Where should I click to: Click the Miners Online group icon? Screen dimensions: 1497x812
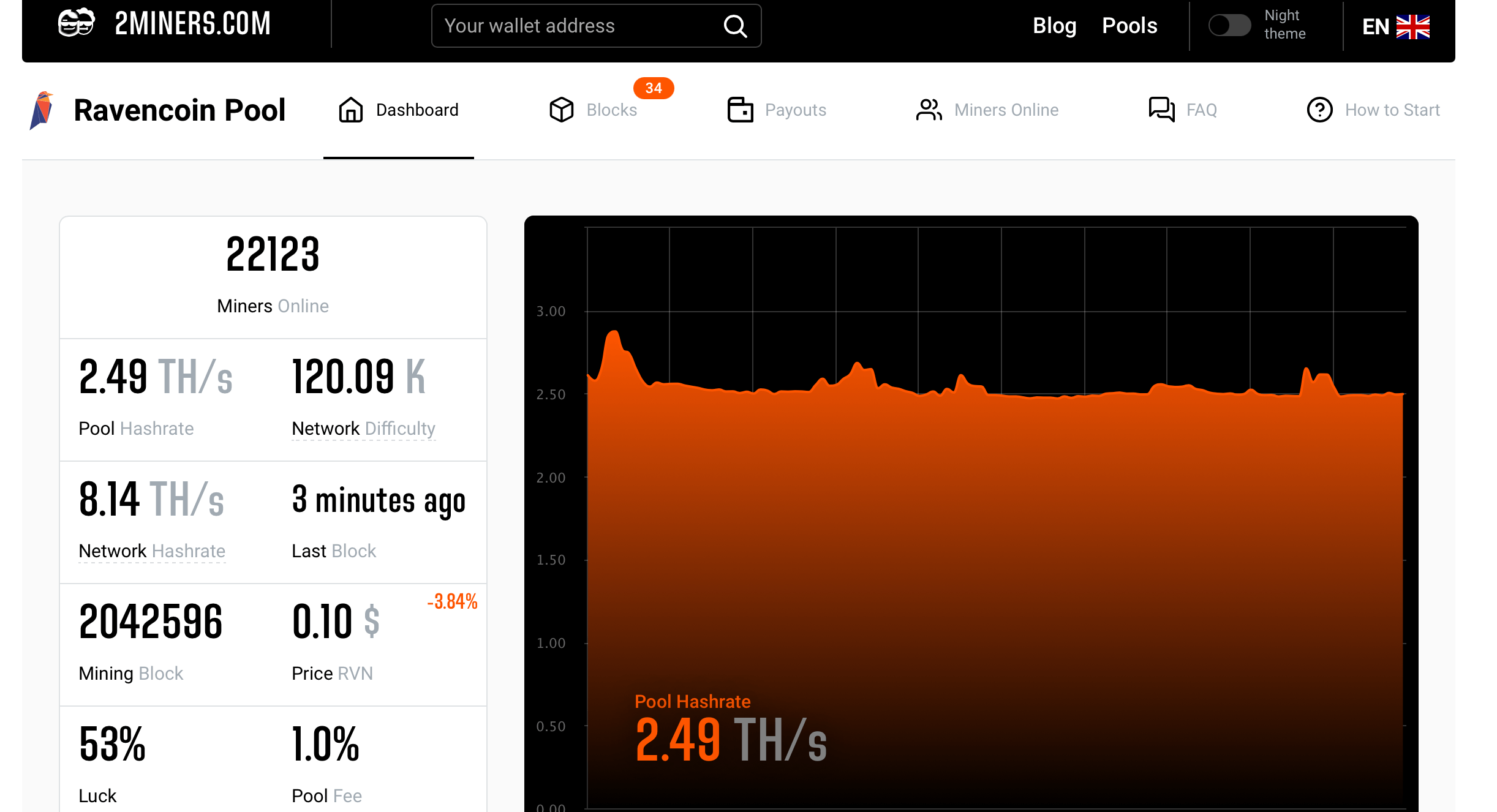click(928, 109)
